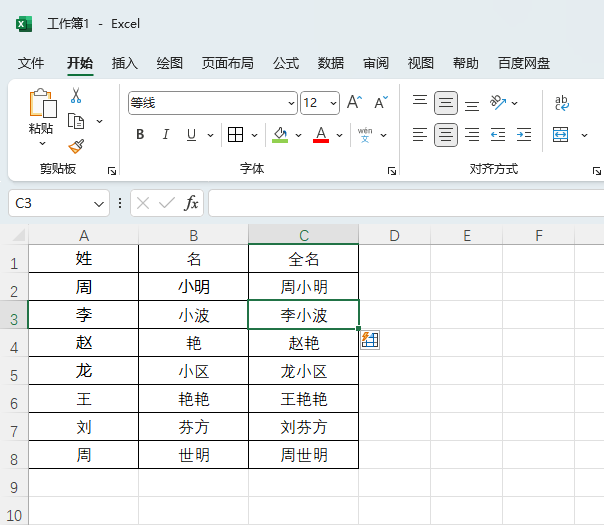
Task: Open Insert Function with the fx icon
Action: click(x=191, y=203)
